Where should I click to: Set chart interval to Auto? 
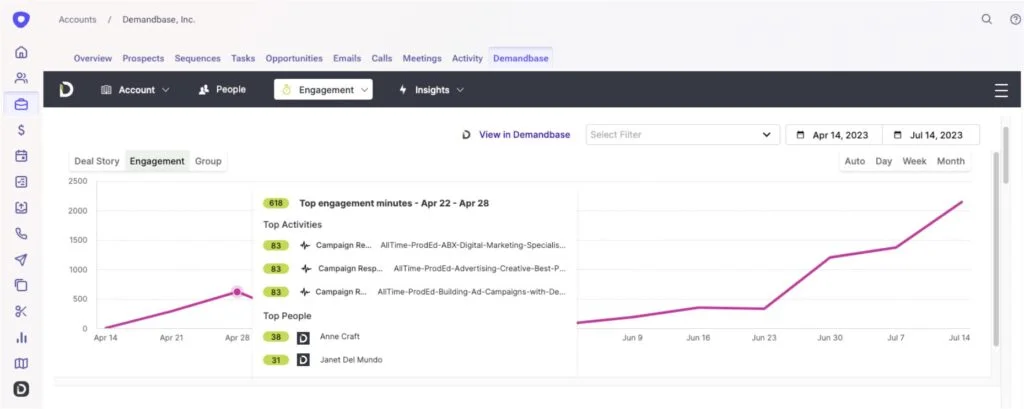[855, 161]
